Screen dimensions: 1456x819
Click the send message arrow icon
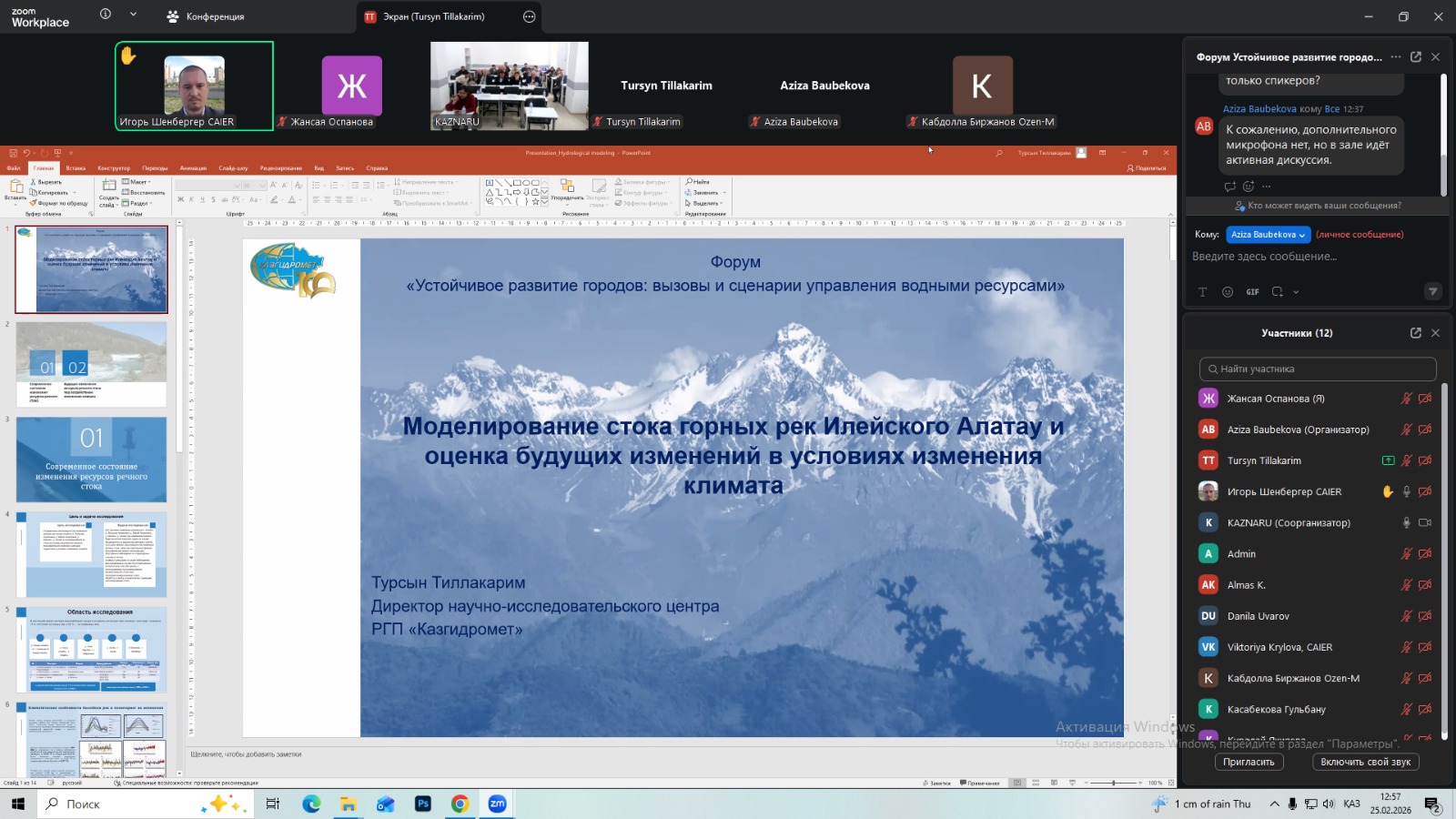coord(1432,292)
